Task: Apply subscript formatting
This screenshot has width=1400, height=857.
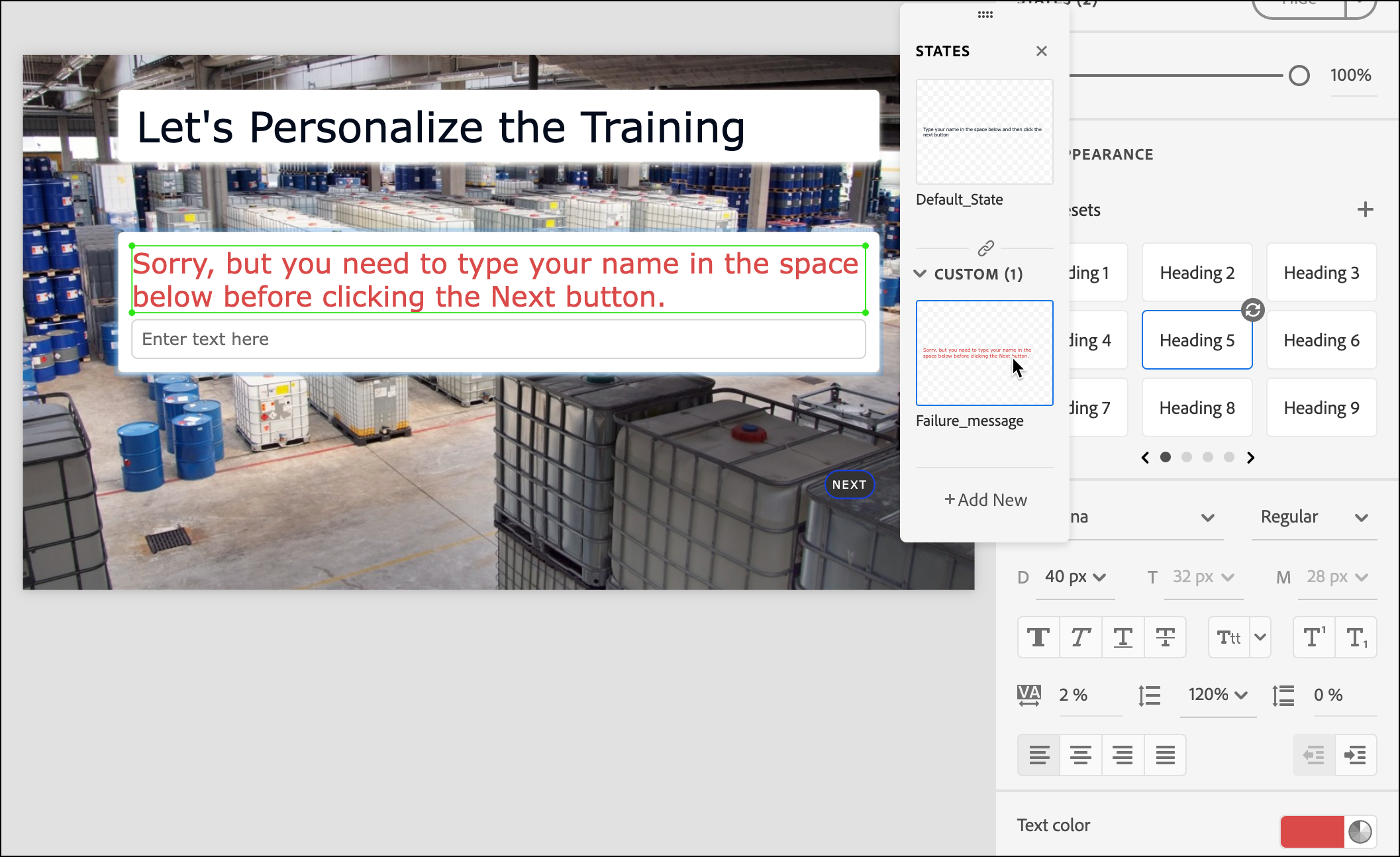Action: (x=1356, y=637)
